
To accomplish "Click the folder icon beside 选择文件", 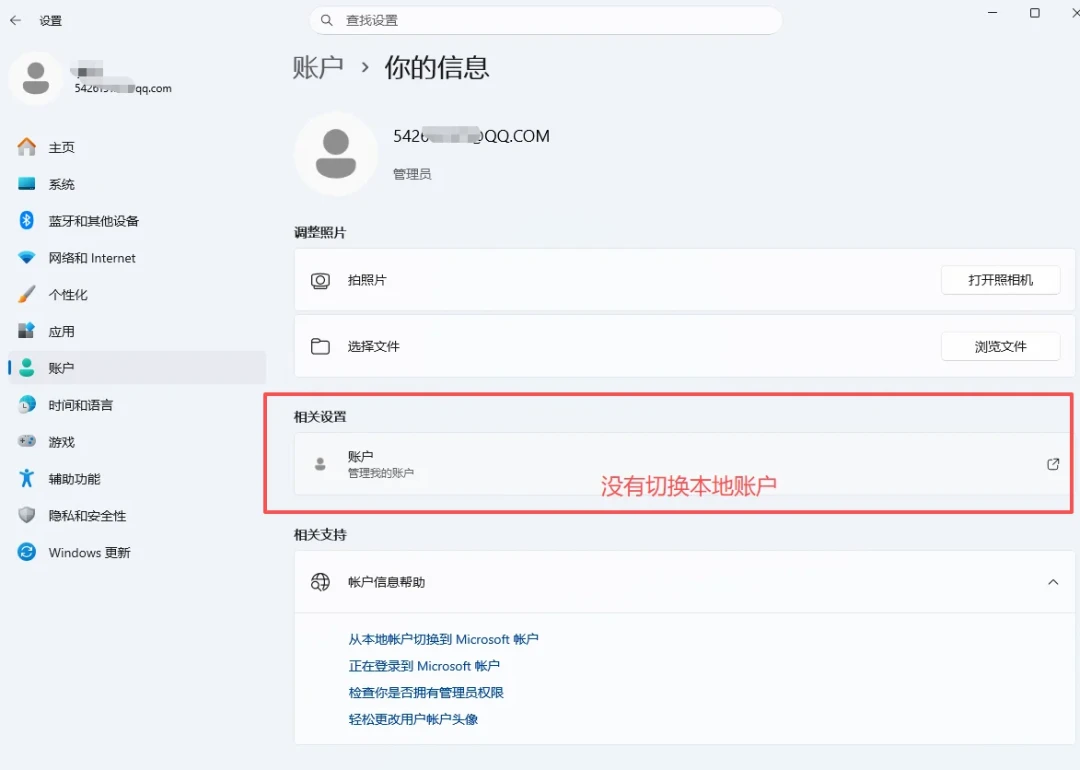I will [x=320, y=346].
